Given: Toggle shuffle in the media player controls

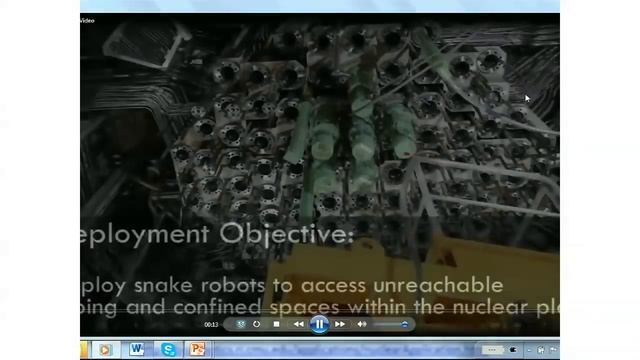Looking at the screenshot, I should (241, 324).
